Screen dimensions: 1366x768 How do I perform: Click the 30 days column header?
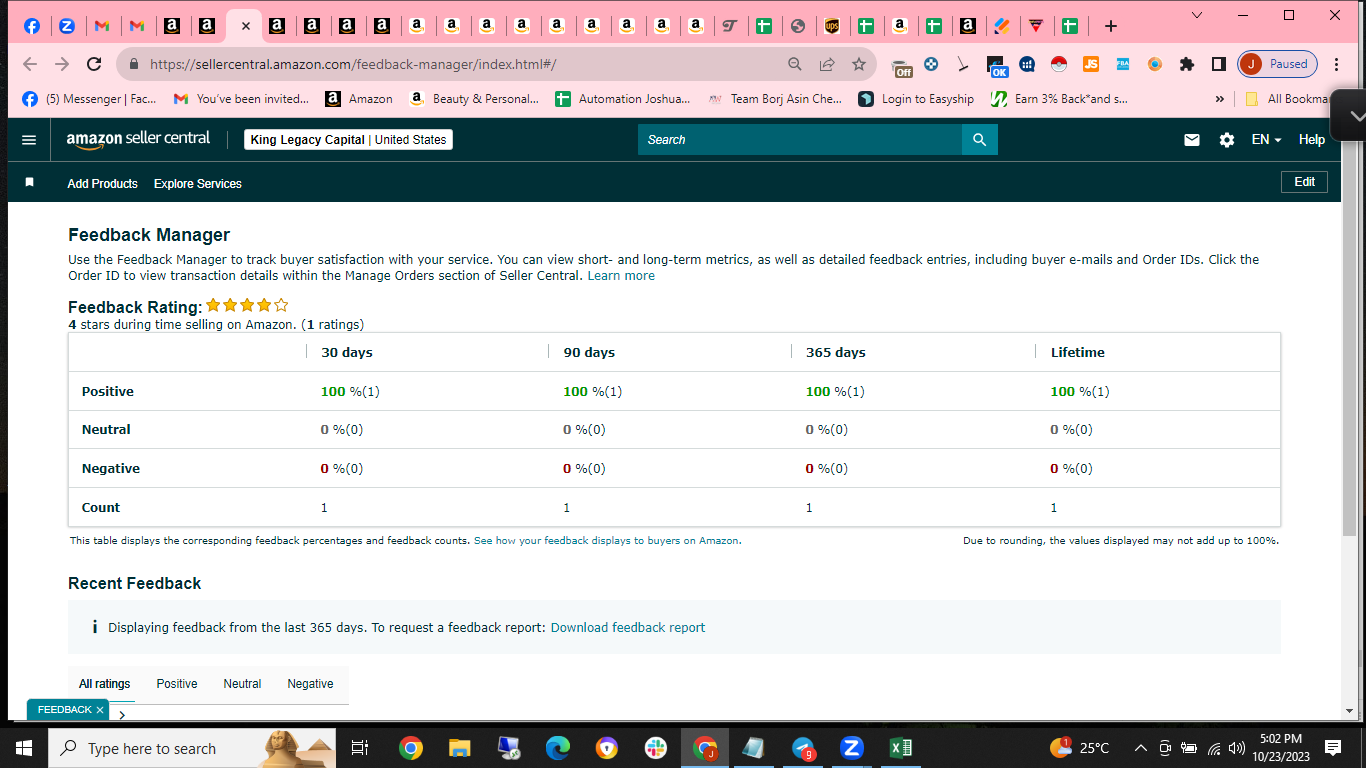[x=347, y=353]
